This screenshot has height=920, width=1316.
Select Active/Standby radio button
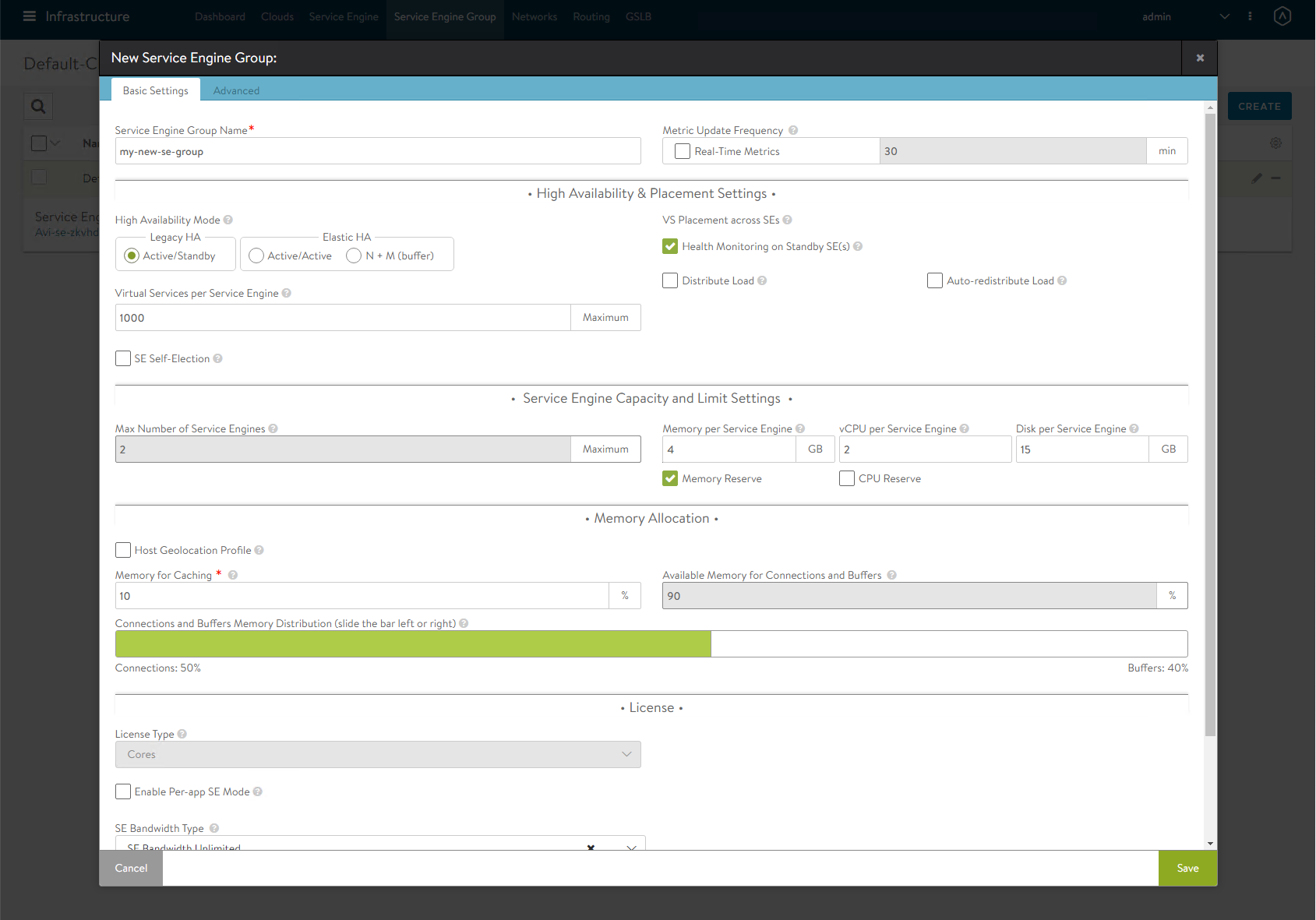pyautogui.click(x=132, y=256)
